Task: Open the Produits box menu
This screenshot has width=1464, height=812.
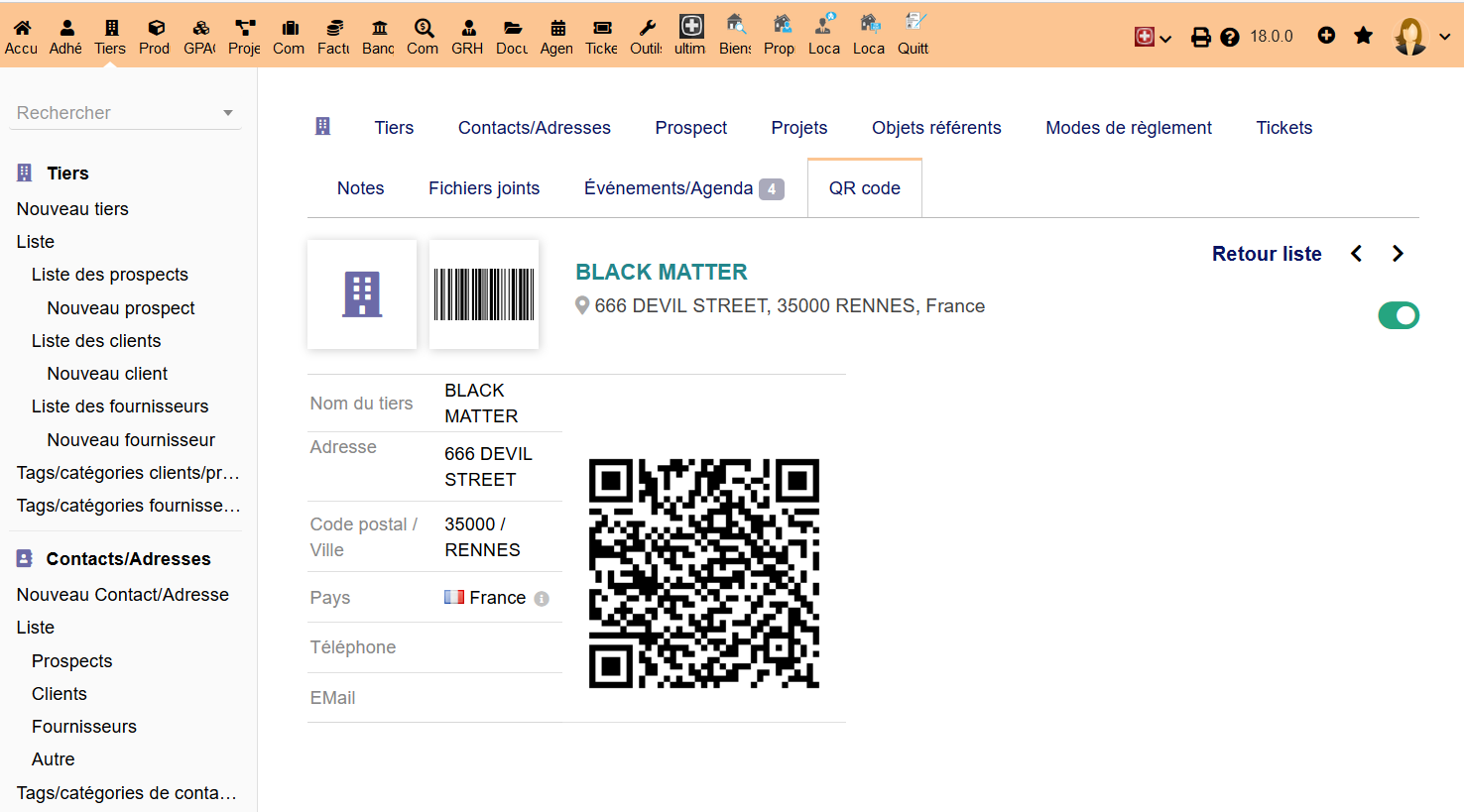Action: (155, 37)
